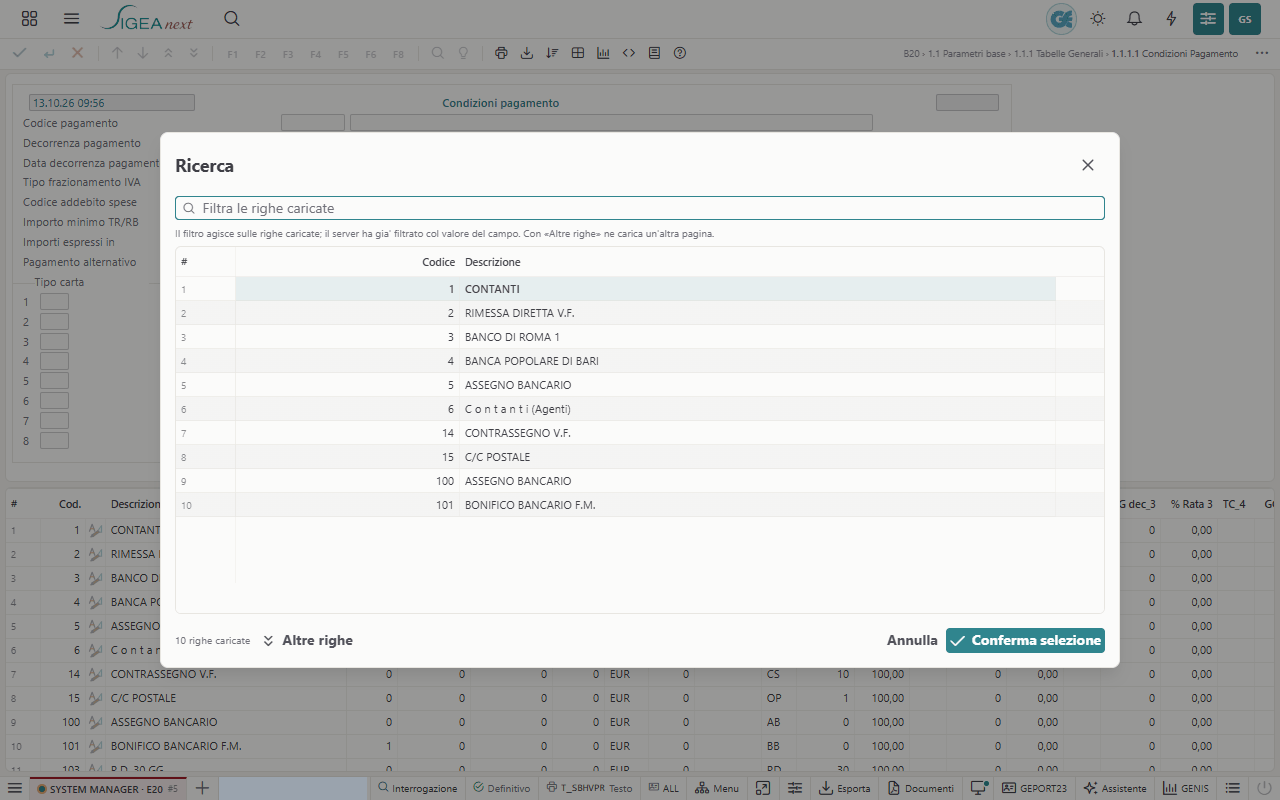1280x800 pixels.
Task: Click the GE round logo icon
Action: pyautogui.click(x=1061, y=19)
